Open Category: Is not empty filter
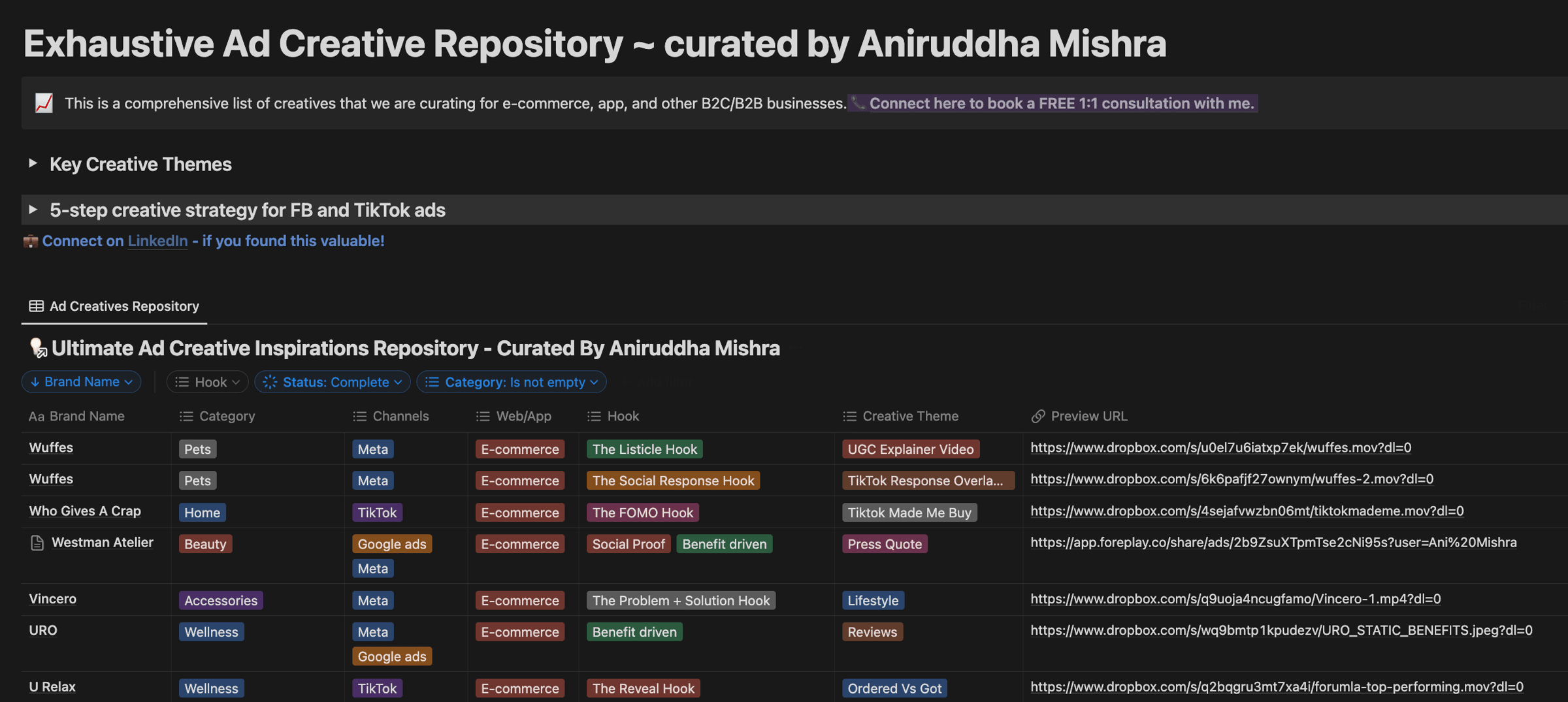 (512, 382)
